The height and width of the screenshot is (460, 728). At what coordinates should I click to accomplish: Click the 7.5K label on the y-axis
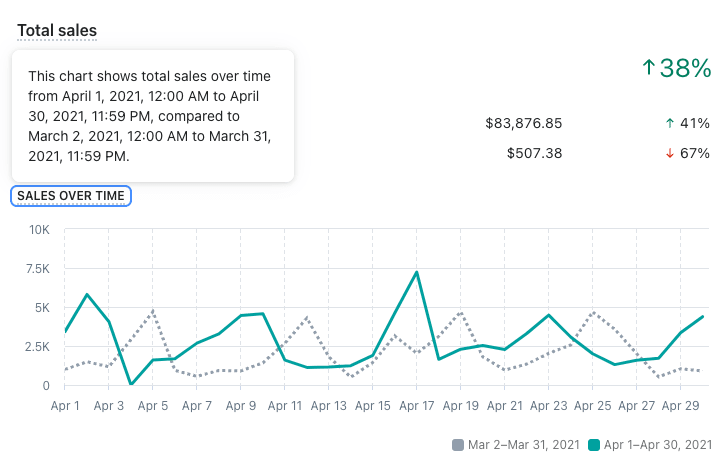(36, 269)
